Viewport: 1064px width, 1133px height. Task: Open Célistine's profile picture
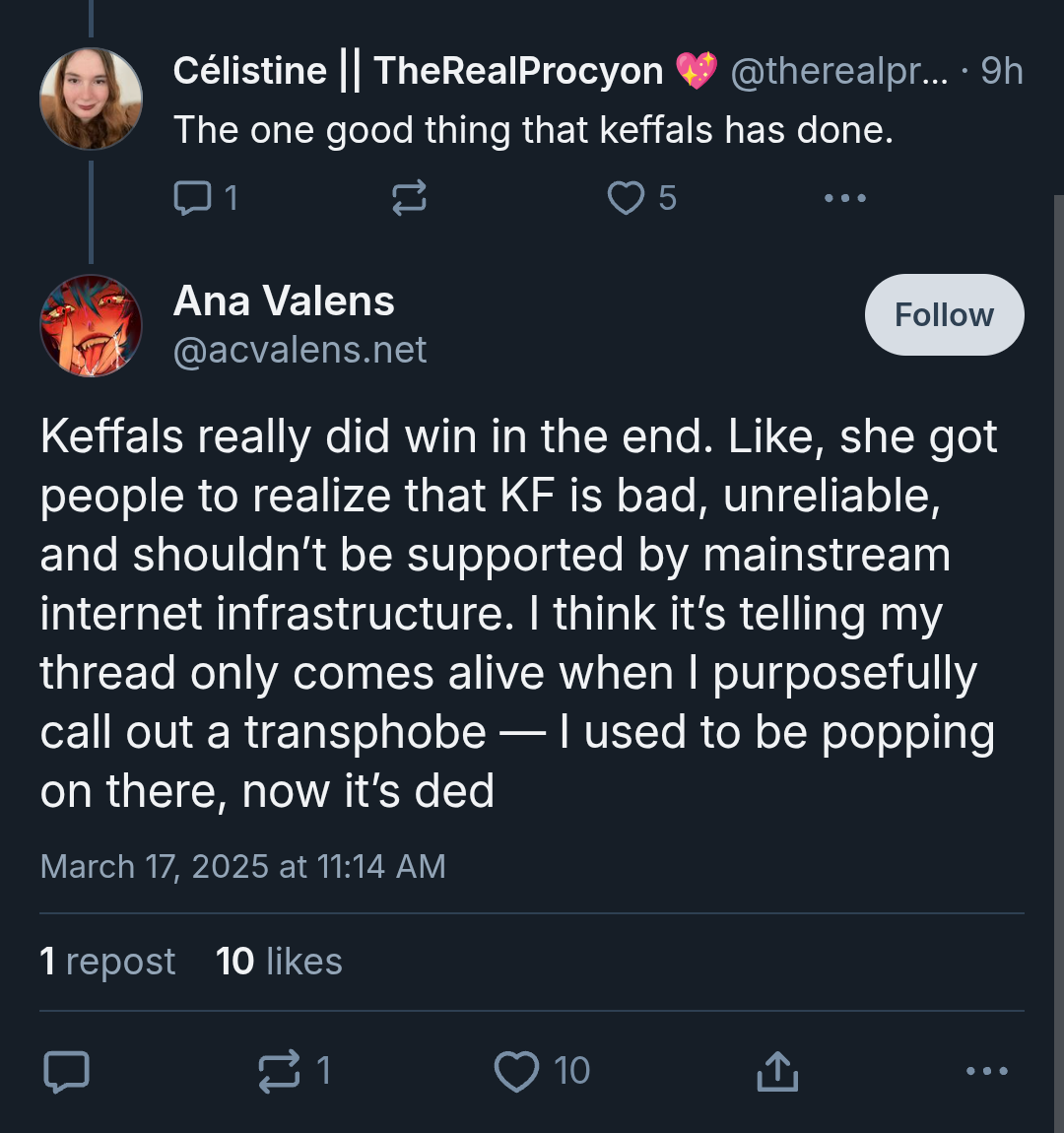(x=91, y=99)
